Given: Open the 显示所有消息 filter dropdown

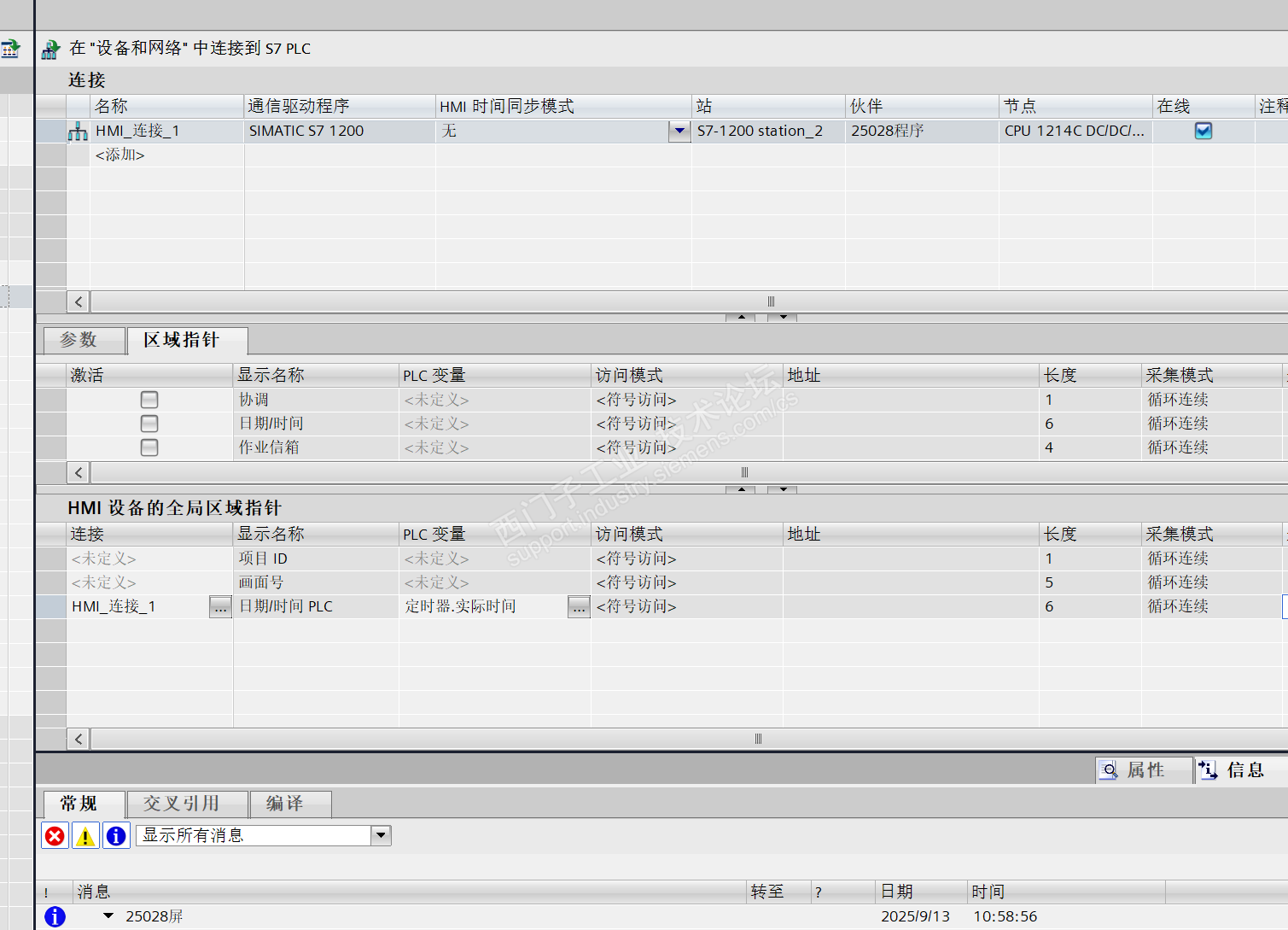Looking at the screenshot, I should click(382, 835).
